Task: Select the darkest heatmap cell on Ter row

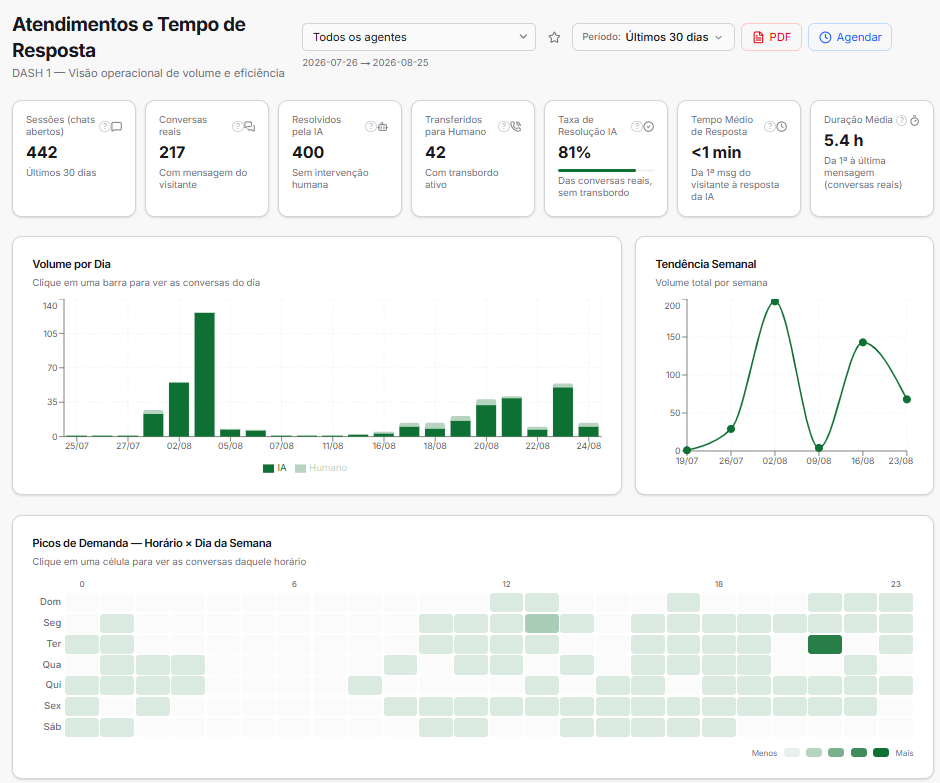Action: click(x=825, y=645)
